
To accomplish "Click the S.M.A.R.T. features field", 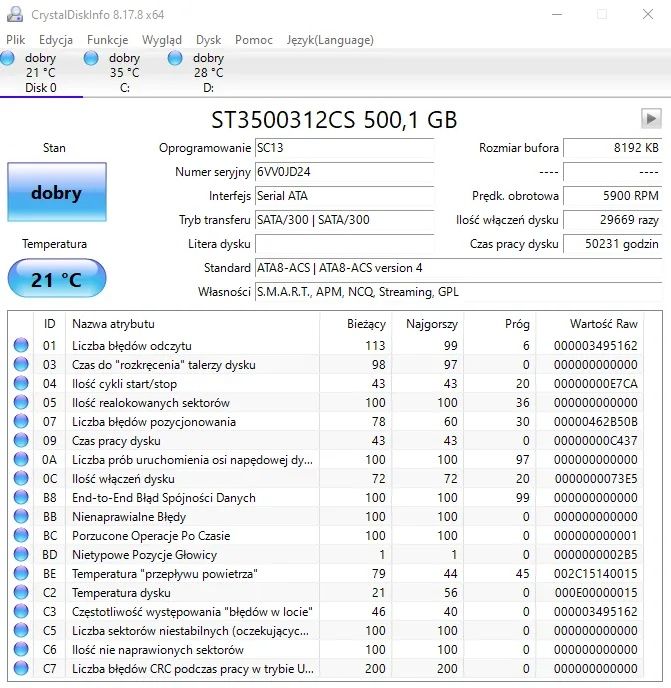I will tap(458, 292).
